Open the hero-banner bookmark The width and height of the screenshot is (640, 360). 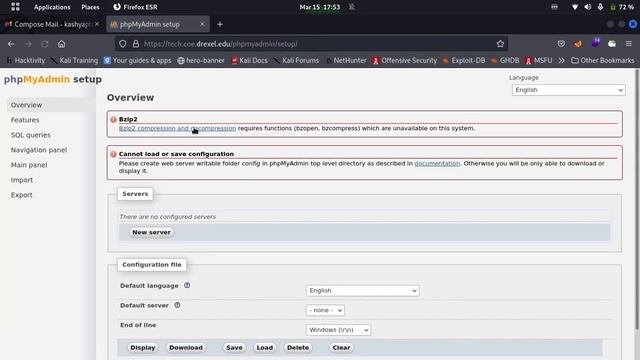pos(201,60)
